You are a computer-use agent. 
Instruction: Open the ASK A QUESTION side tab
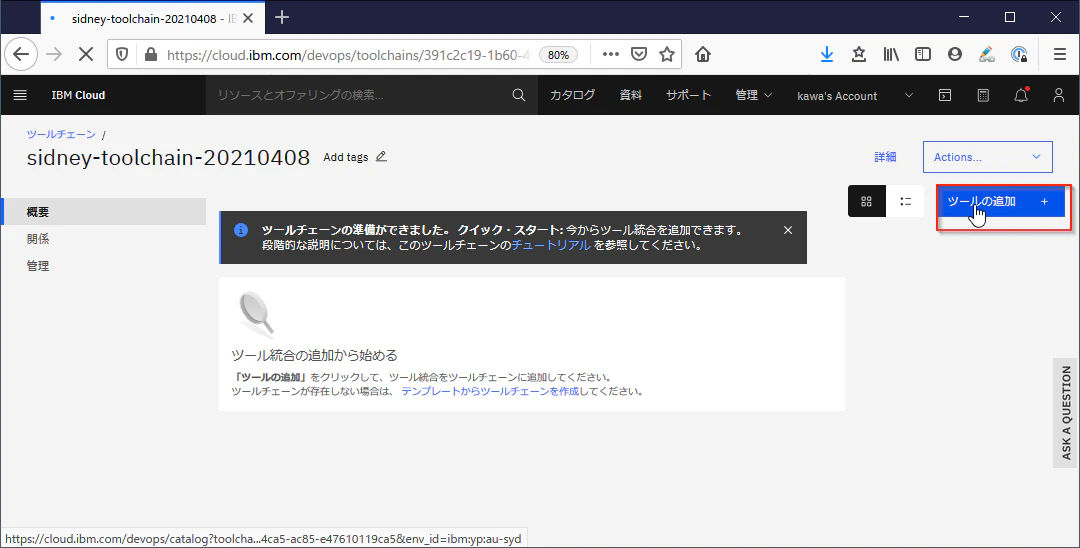tap(1066, 413)
